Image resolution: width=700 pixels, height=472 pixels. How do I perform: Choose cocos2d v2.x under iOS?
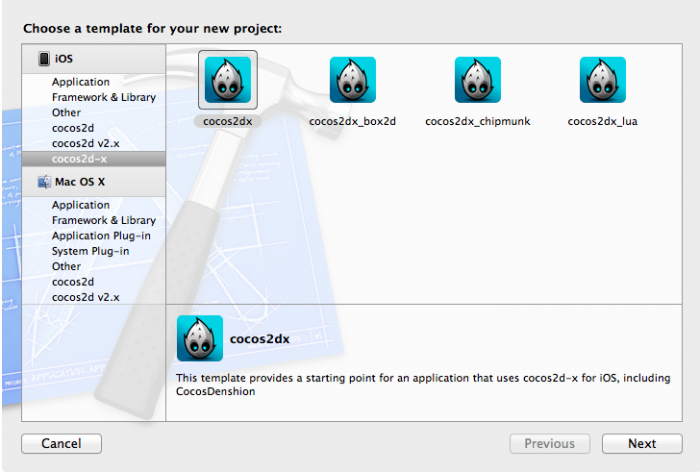(86, 143)
